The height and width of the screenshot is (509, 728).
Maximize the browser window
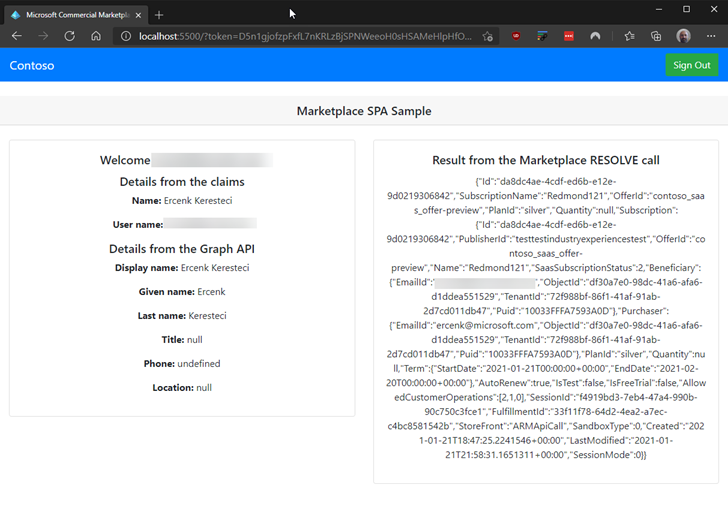point(686,9)
